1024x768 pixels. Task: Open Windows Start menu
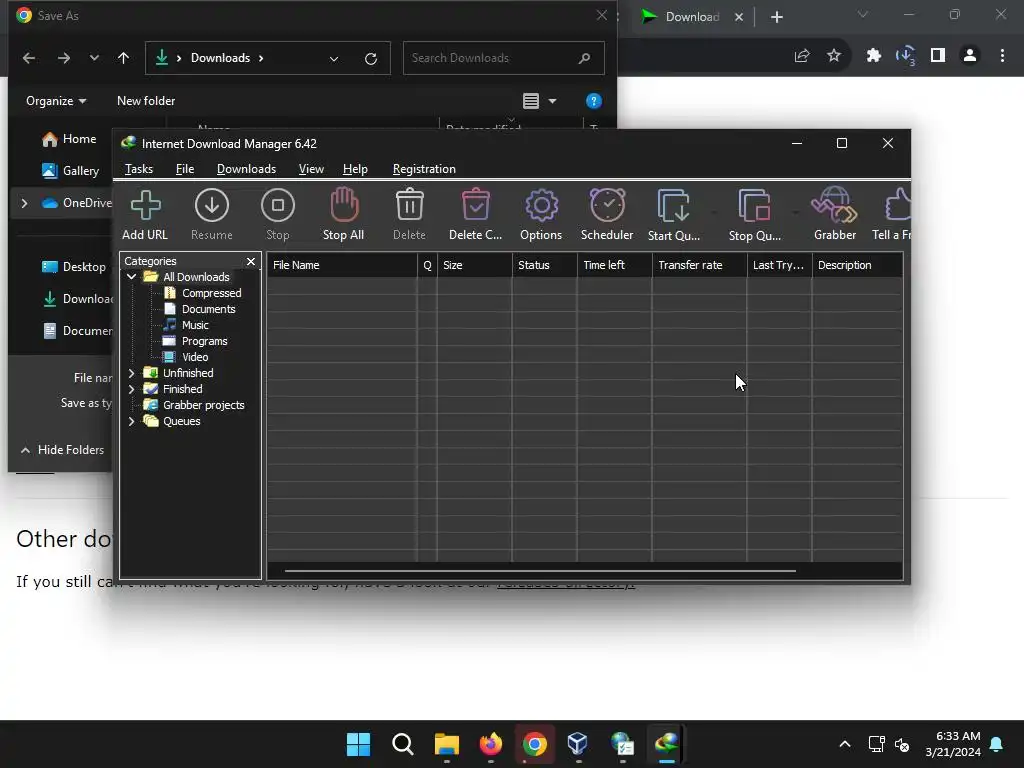coord(359,744)
